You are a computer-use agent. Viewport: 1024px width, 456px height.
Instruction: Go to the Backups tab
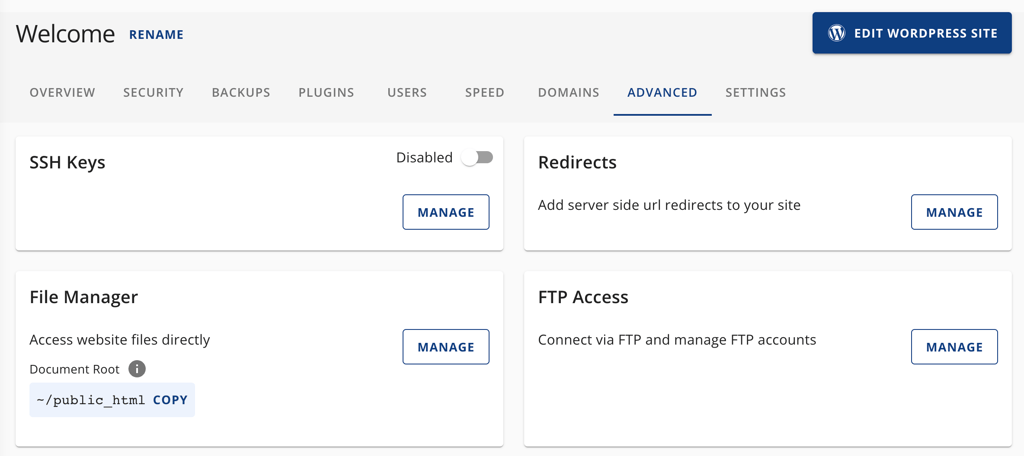point(241,93)
